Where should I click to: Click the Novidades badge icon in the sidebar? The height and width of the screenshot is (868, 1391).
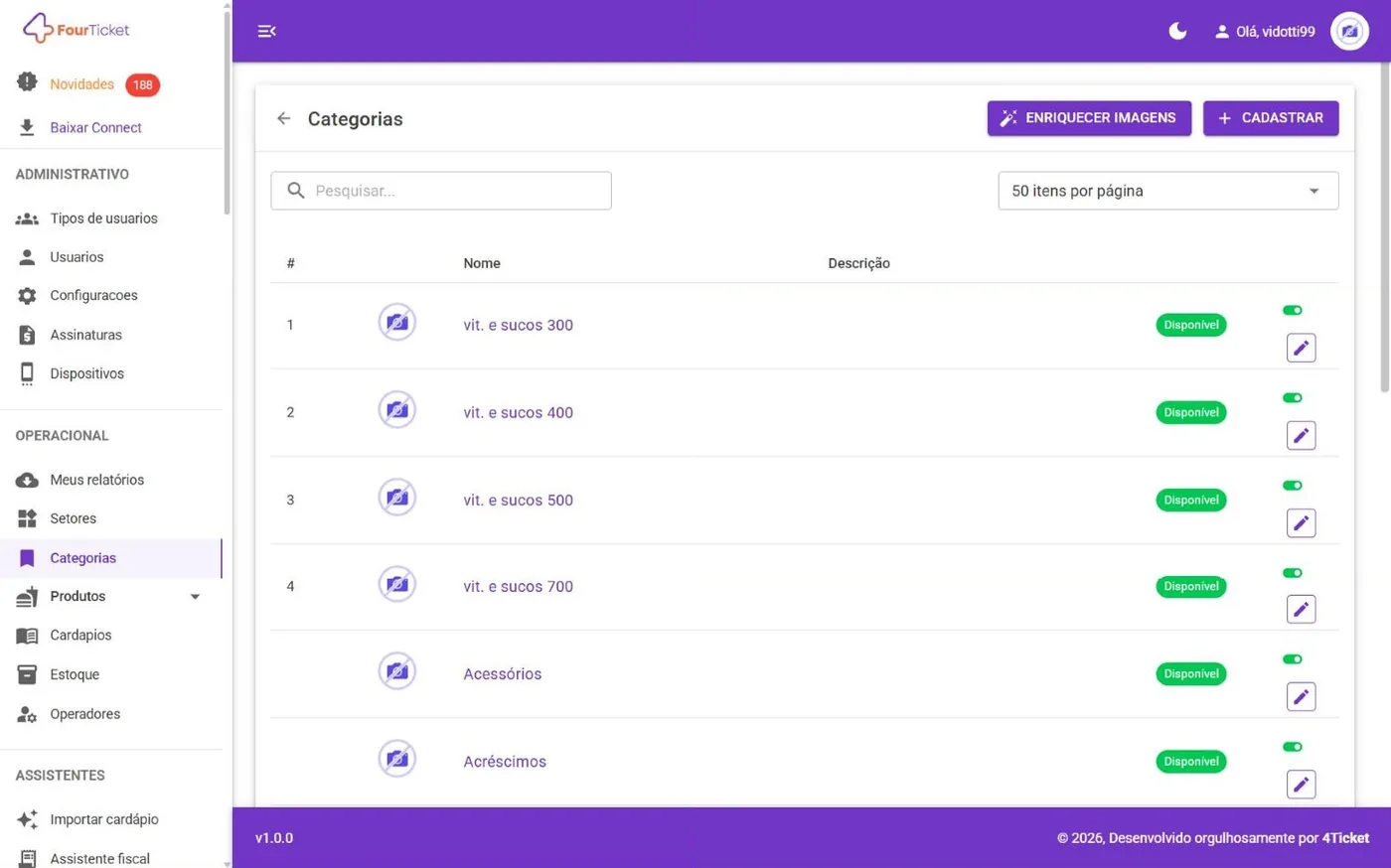(x=27, y=82)
